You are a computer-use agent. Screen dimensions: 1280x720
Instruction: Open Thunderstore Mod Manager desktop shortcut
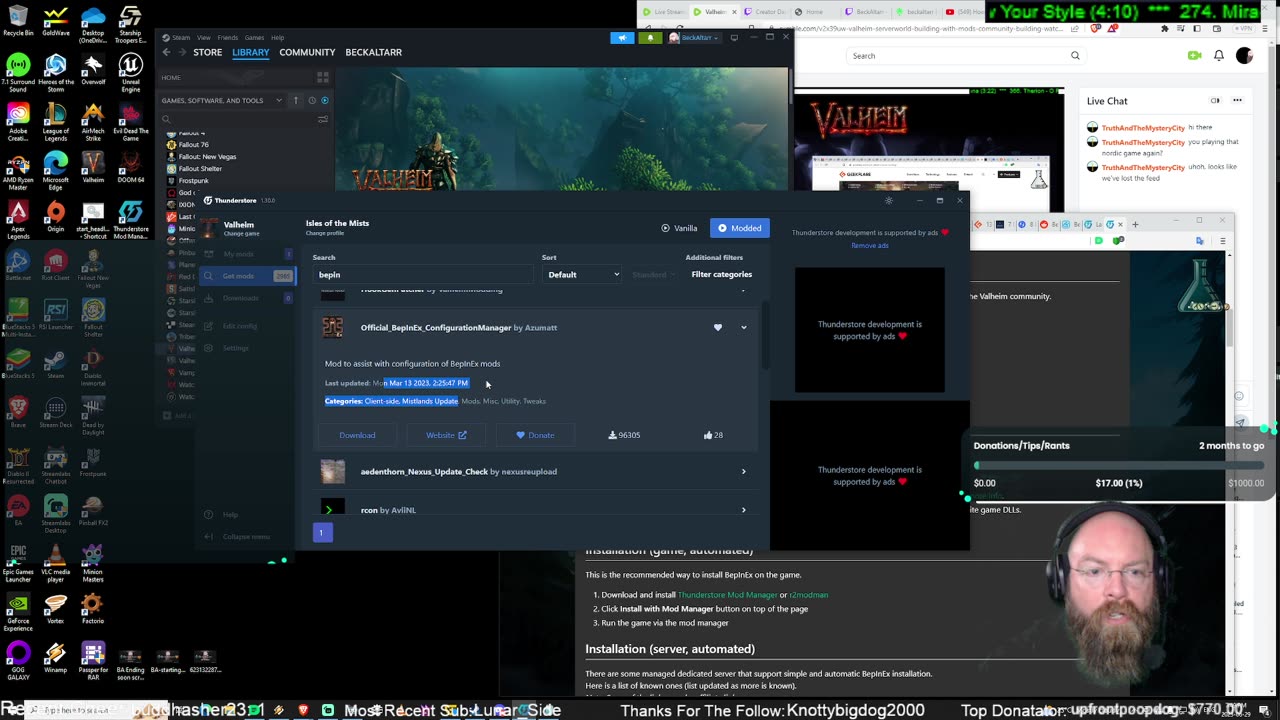(131, 220)
